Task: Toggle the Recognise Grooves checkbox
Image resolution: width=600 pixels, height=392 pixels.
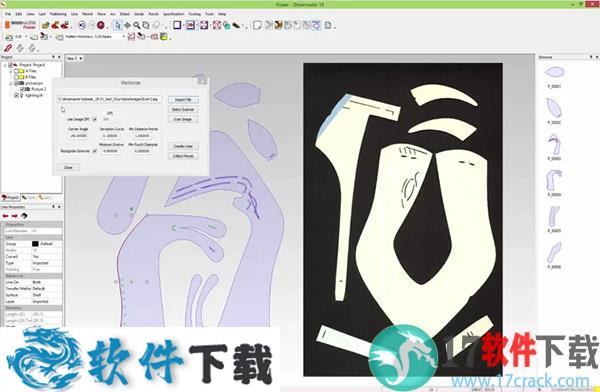Action: 95,151
